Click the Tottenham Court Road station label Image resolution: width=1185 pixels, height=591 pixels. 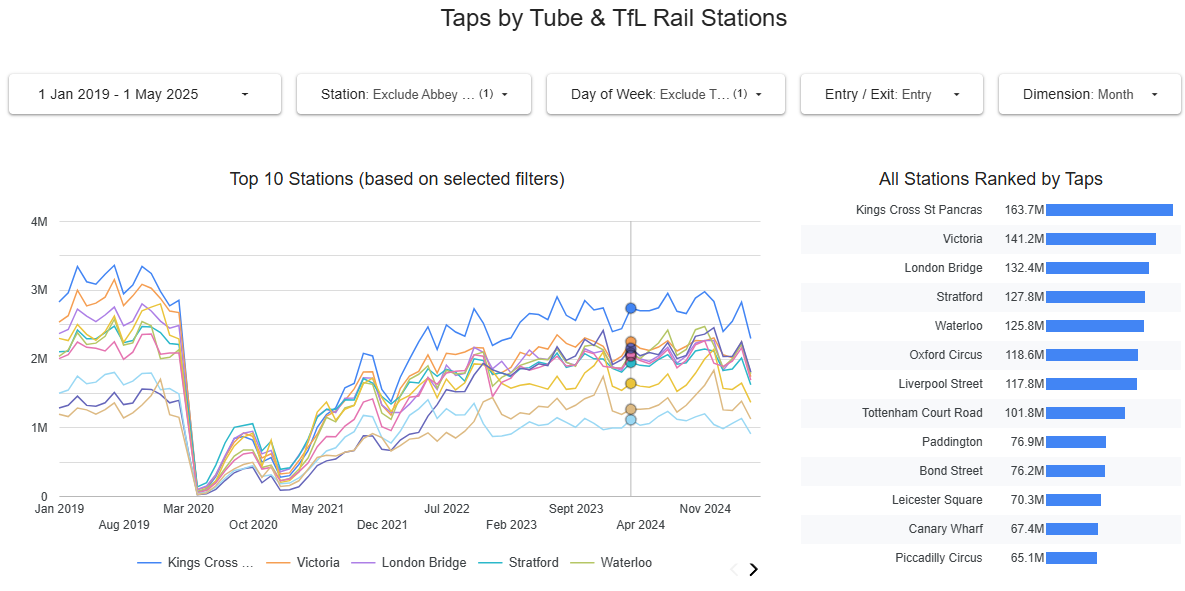[x=923, y=413]
